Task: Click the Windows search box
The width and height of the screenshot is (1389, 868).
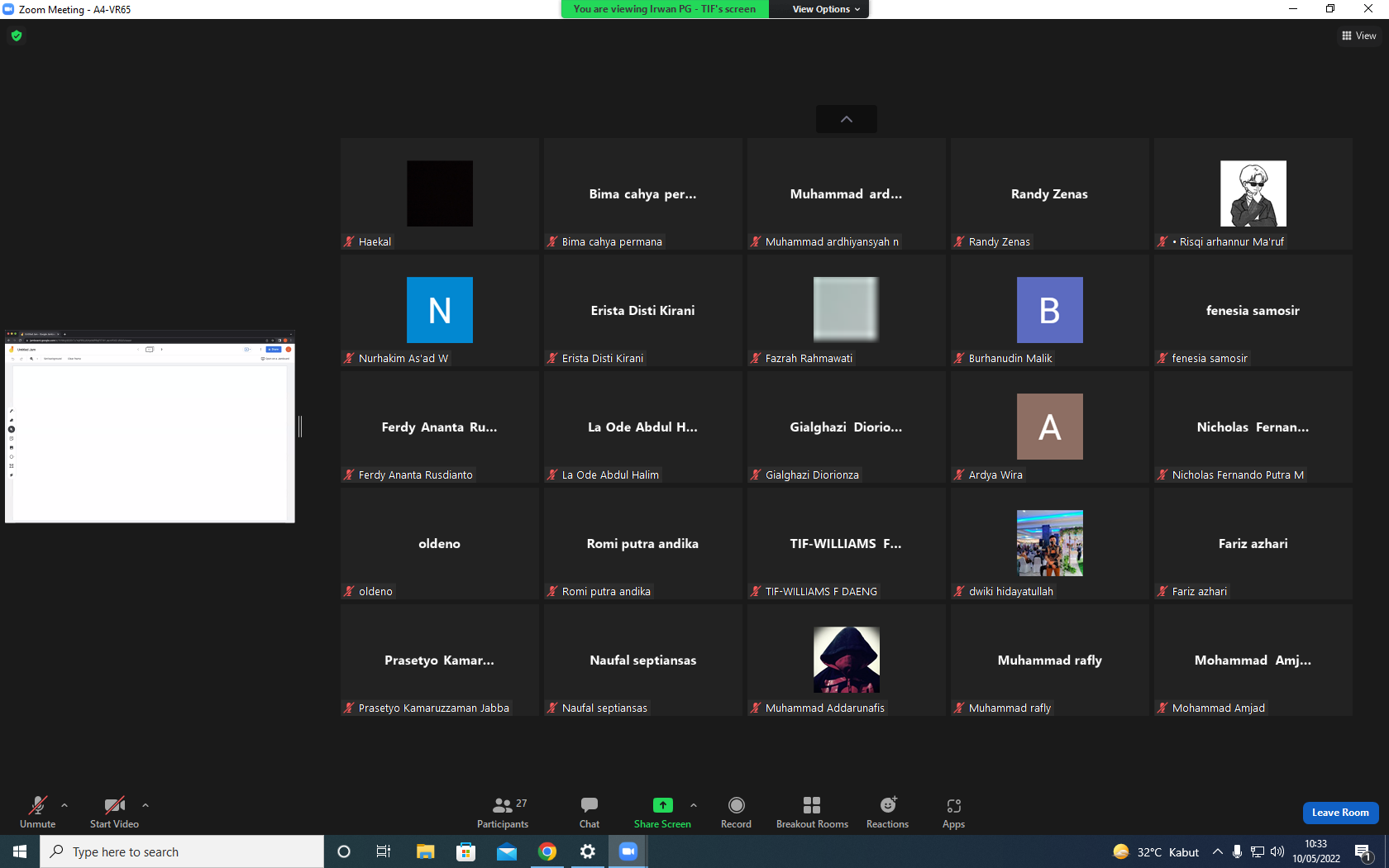Action: (182, 851)
